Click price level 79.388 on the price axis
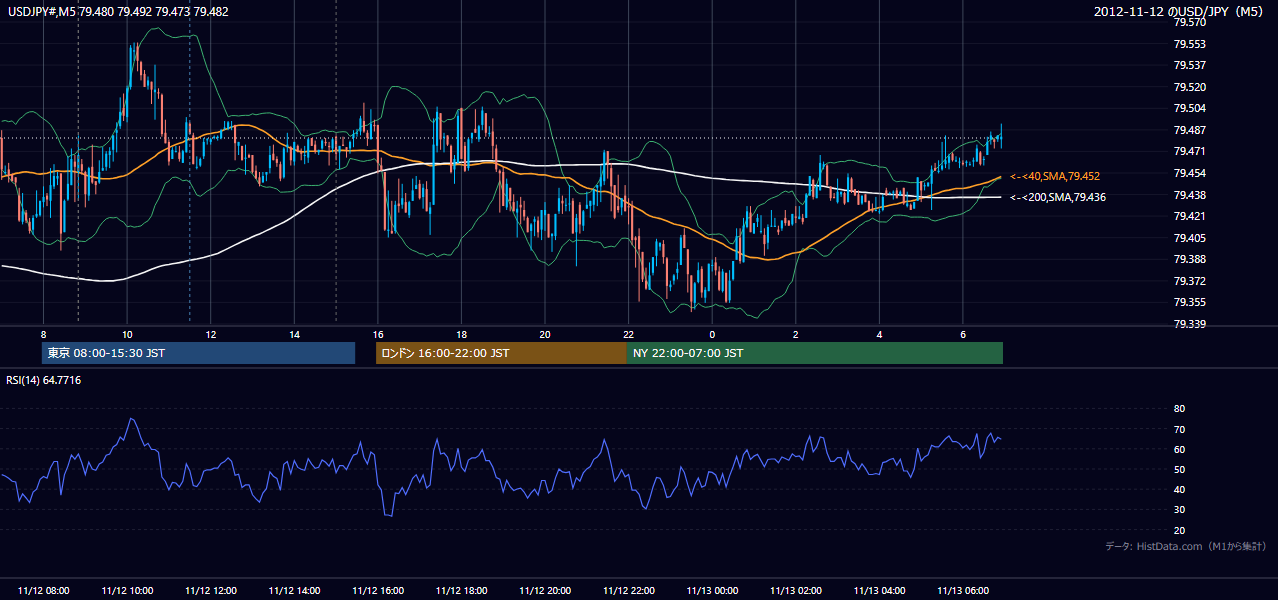Viewport: 1278px width, 600px height. tap(1189, 259)
